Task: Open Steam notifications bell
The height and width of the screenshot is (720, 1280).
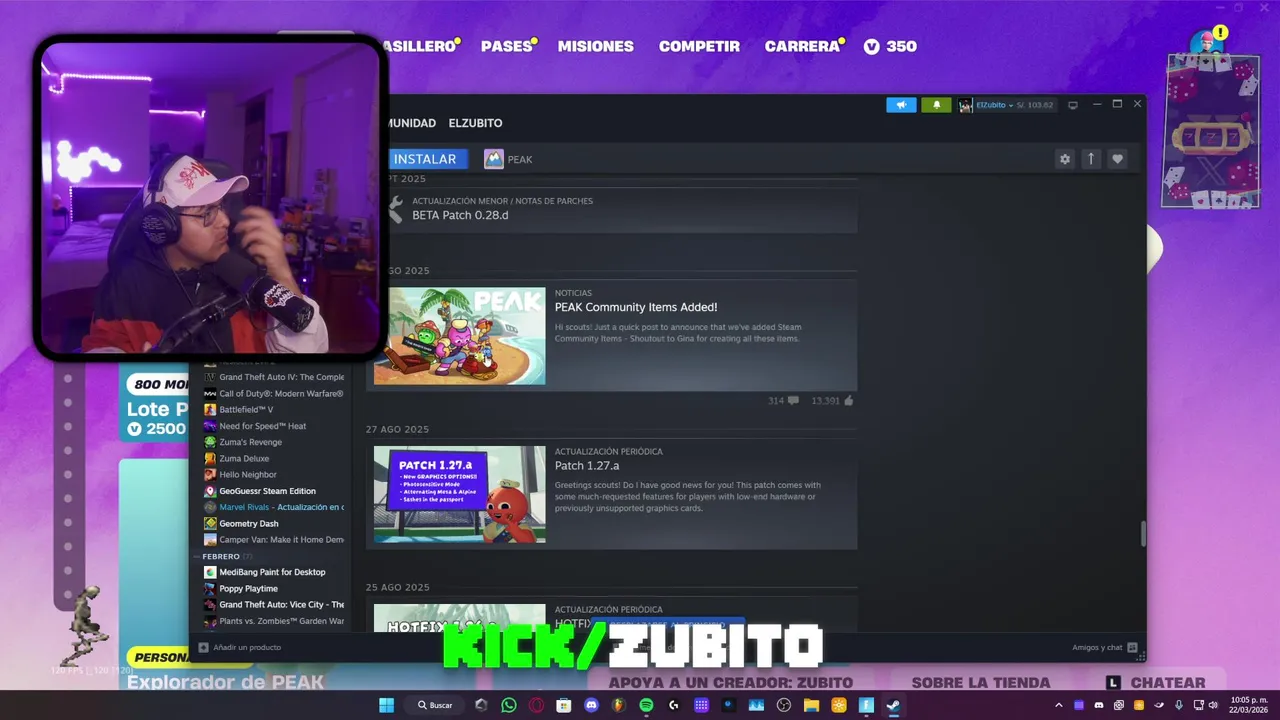Action: [937, 105]
